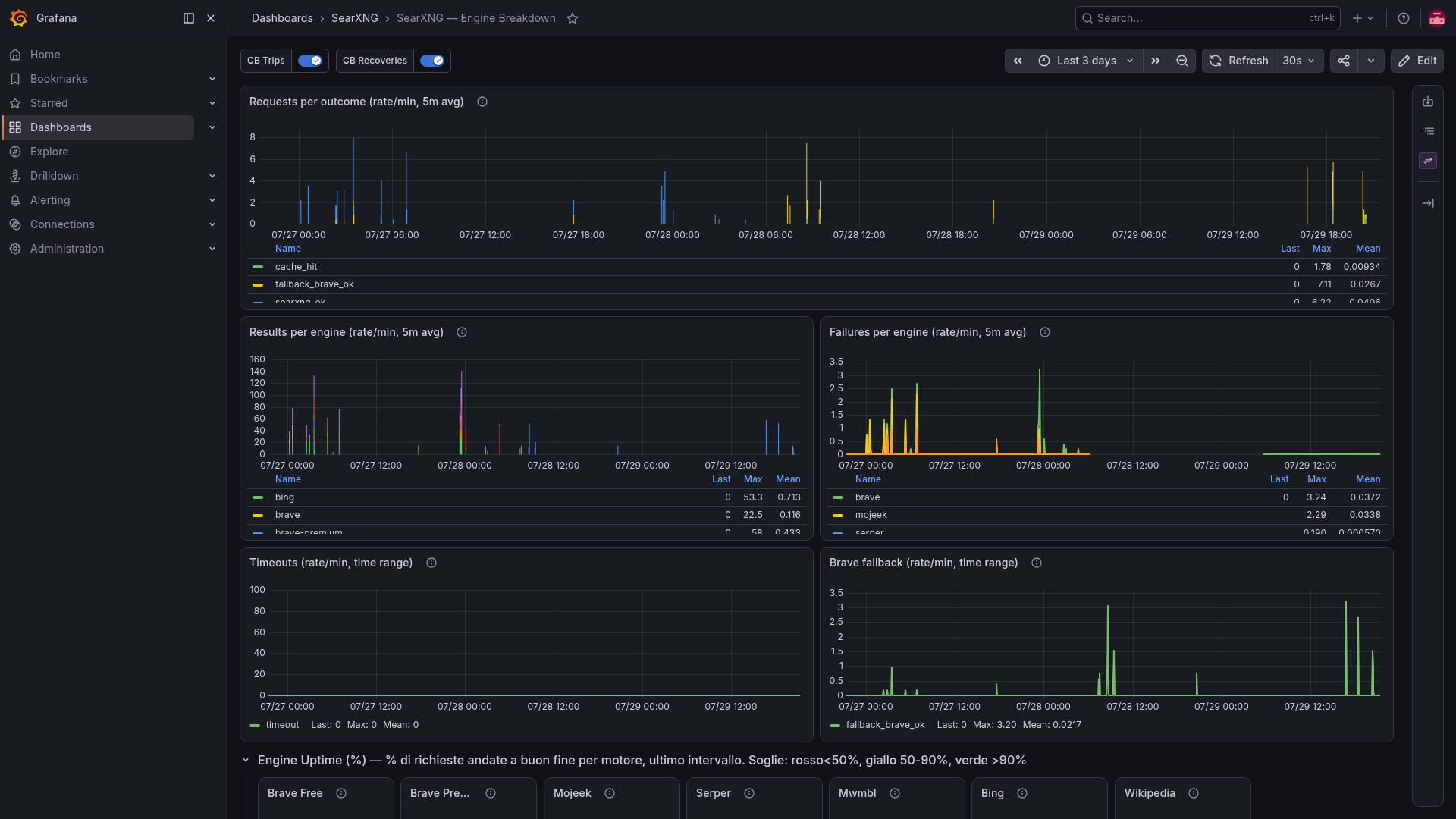Show info for Brave Free panel
Image resolution: width=1456 pixels, height=819 pixels.
click(341, 793)
